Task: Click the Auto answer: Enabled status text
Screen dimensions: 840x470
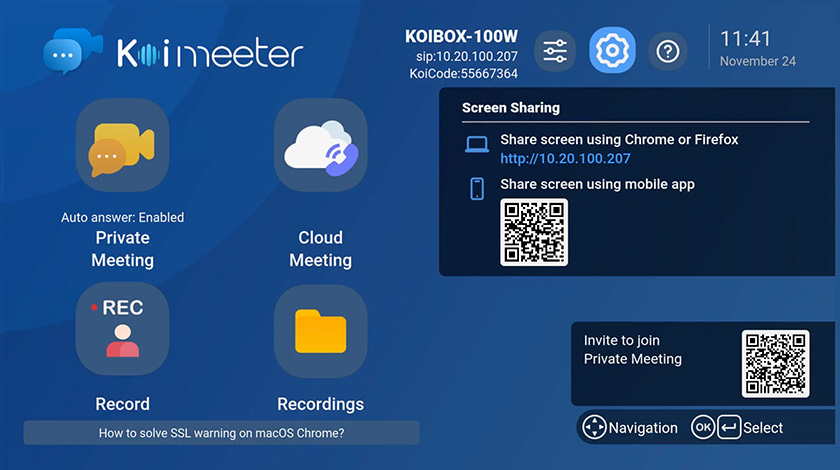Action: [x=122, y=217]
